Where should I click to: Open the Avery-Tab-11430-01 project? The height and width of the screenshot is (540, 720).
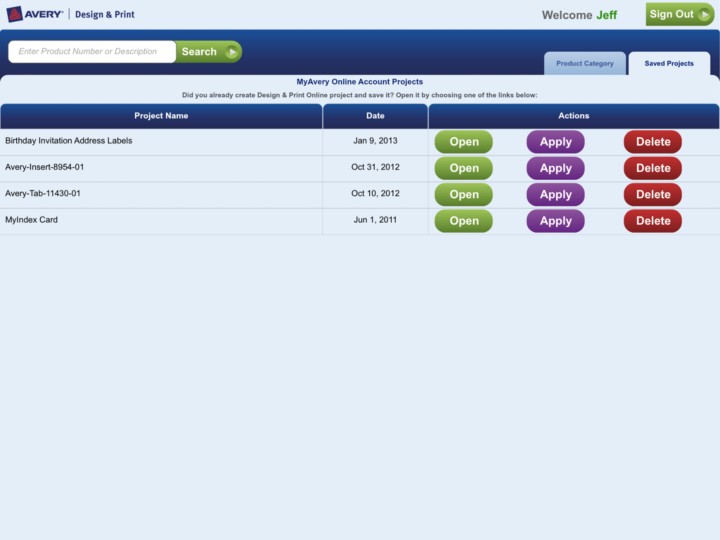(464, 195)
